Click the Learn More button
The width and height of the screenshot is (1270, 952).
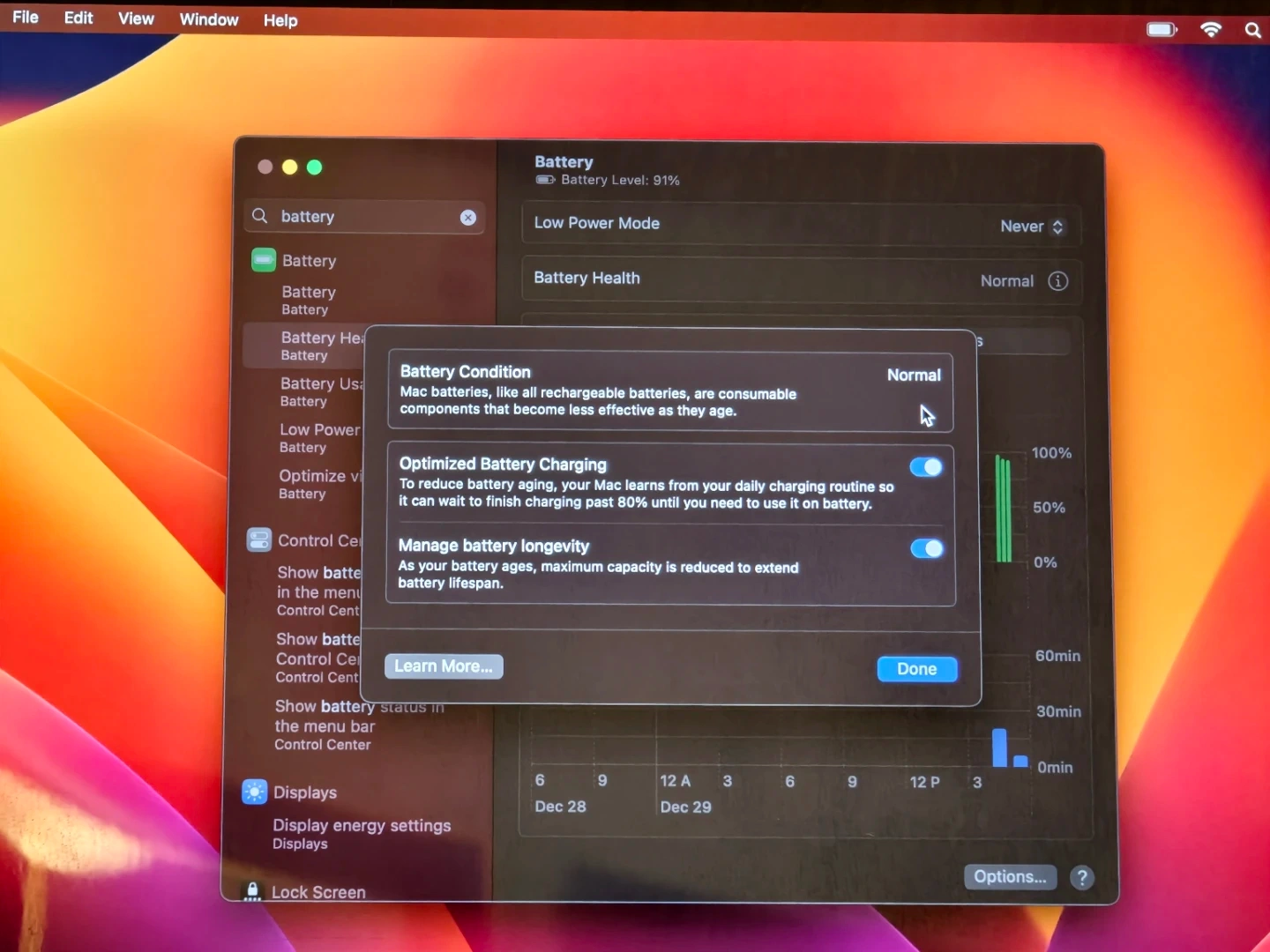(444, 666)
